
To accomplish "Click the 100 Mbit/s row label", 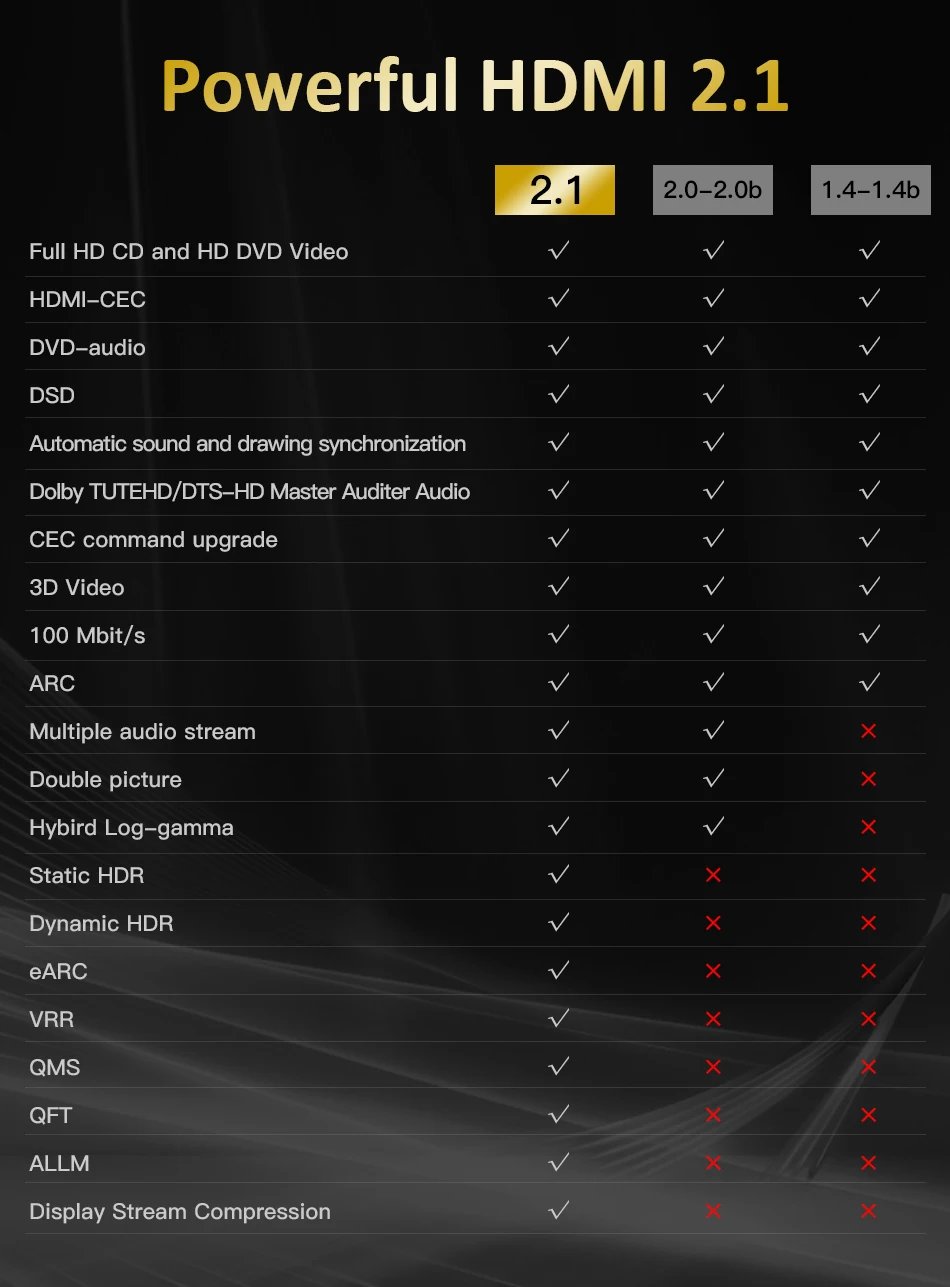I will point(88,636).
